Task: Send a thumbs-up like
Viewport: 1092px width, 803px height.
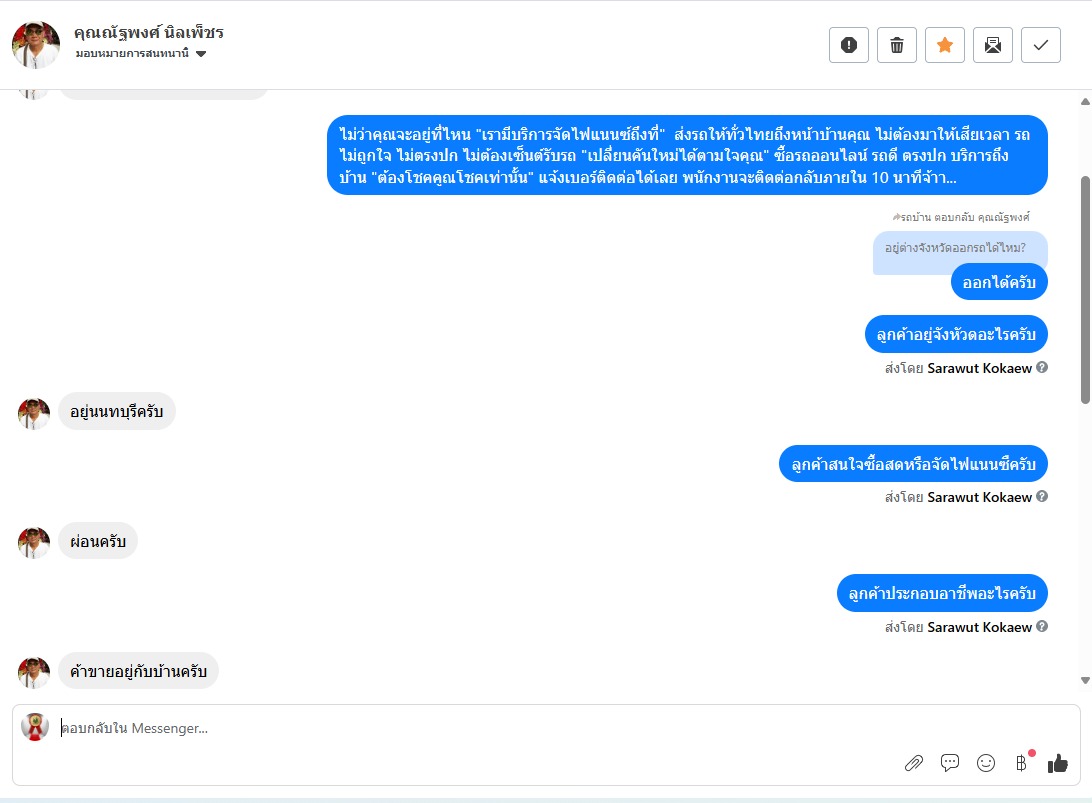Action: (x=1058, y=763)
